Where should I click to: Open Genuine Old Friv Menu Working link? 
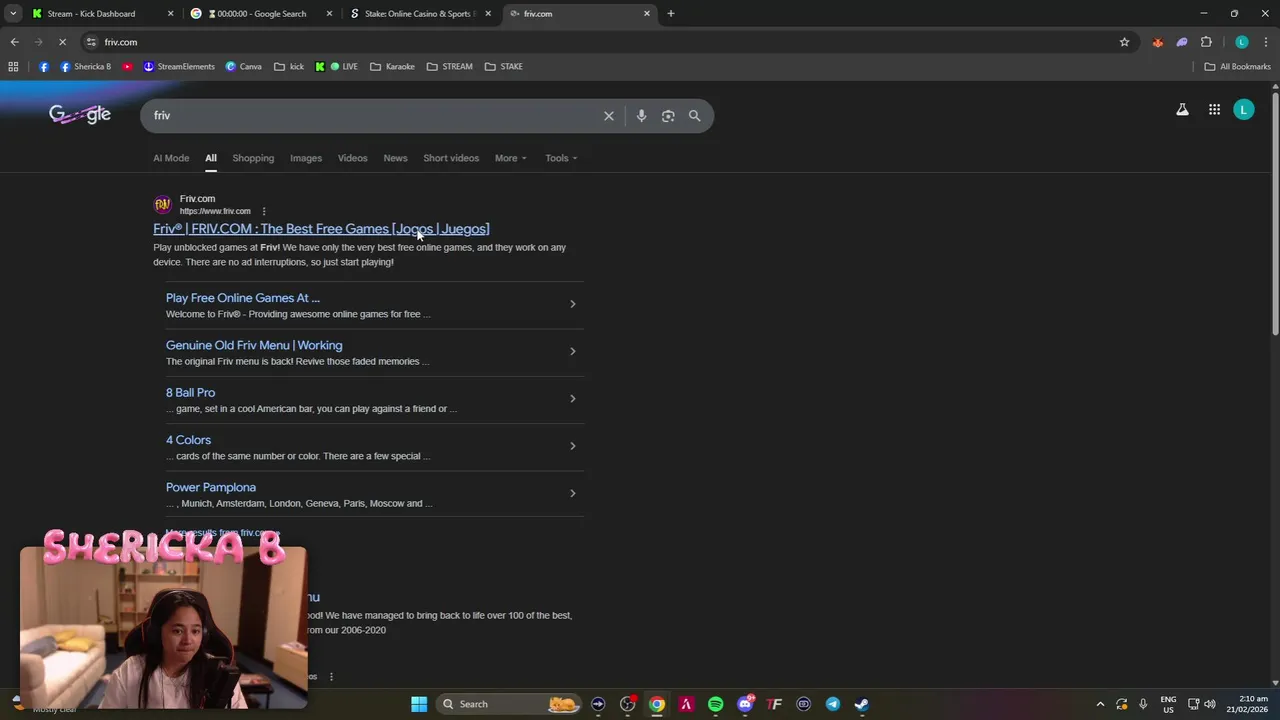tap(254, 345)
